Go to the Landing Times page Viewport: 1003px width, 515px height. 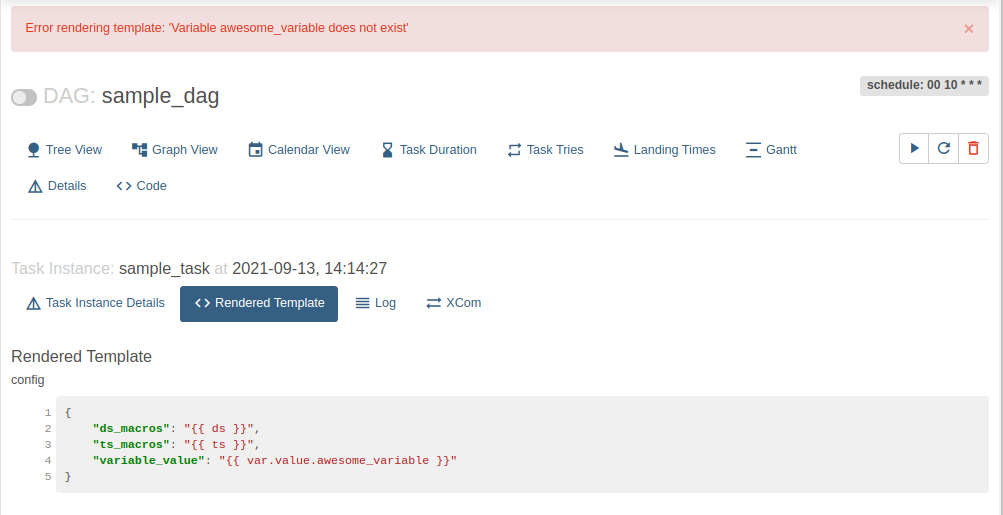(675, 150)
